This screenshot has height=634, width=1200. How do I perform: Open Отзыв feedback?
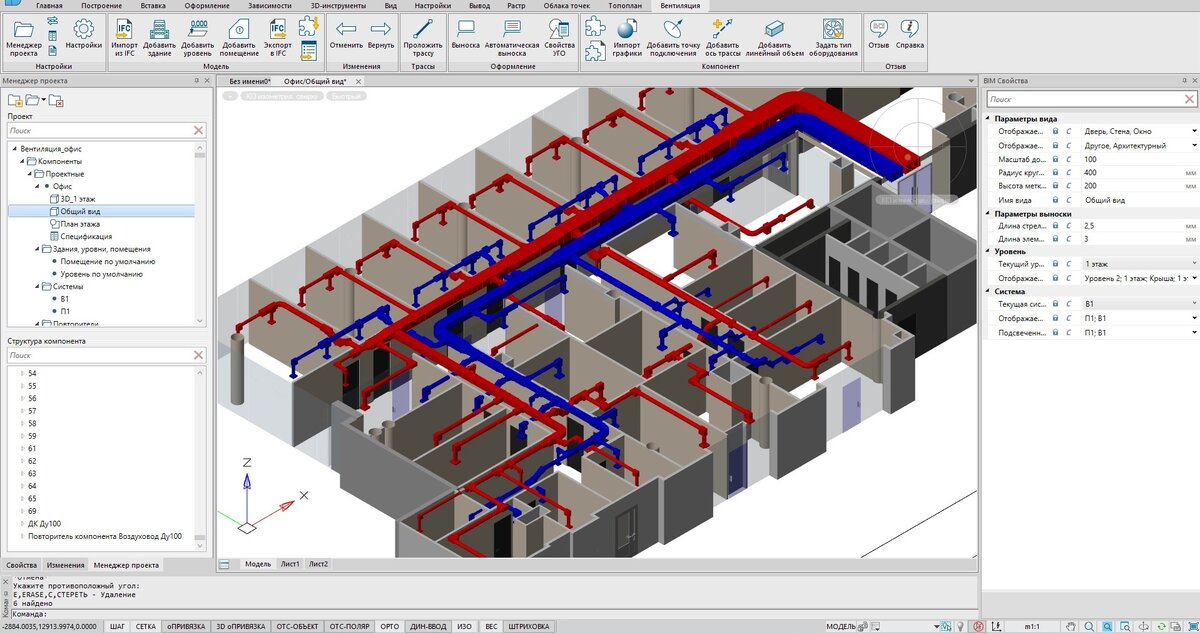click(x=879, y=34)
